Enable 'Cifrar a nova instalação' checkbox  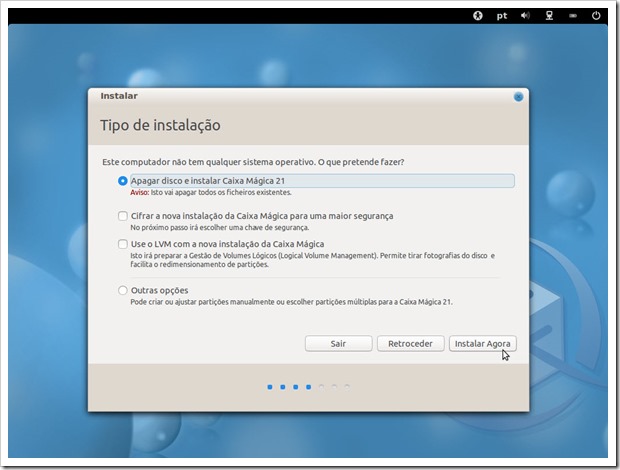click(123, 216)
